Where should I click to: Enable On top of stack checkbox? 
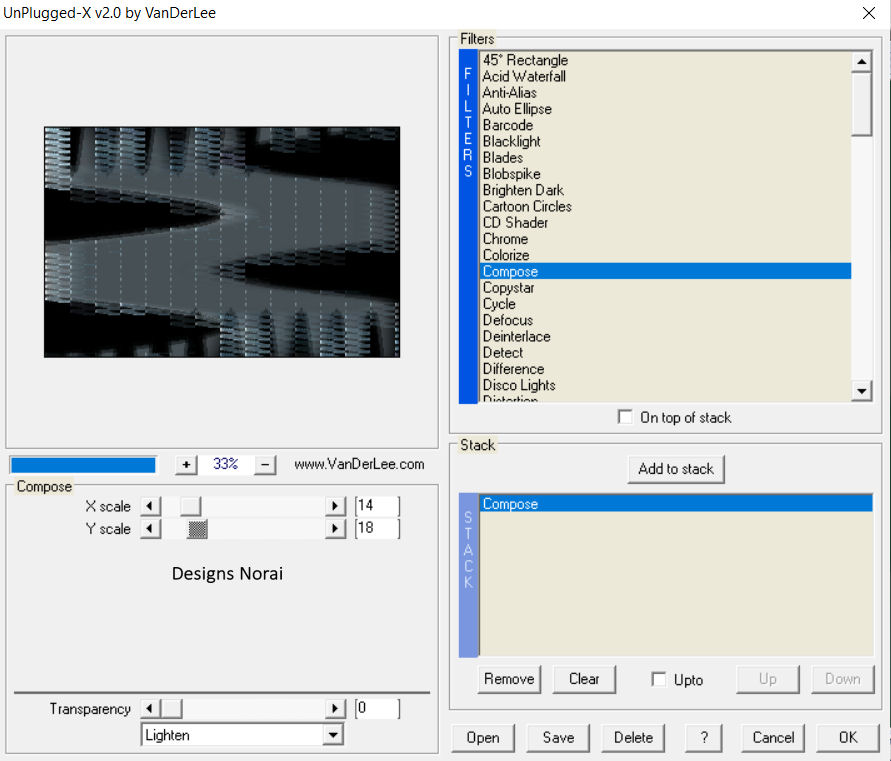pyautogui.click(x=624, y=417)
